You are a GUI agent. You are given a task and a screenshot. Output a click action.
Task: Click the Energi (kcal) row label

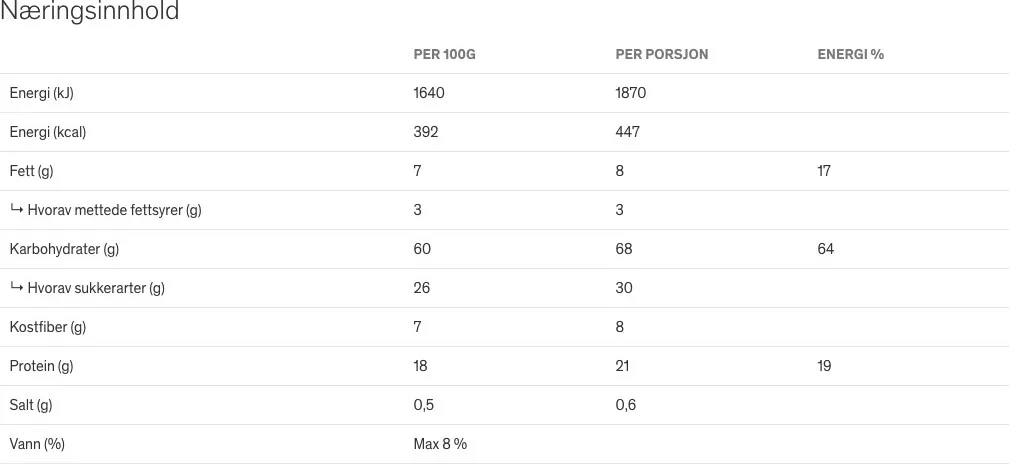click(x=48, y=132)
